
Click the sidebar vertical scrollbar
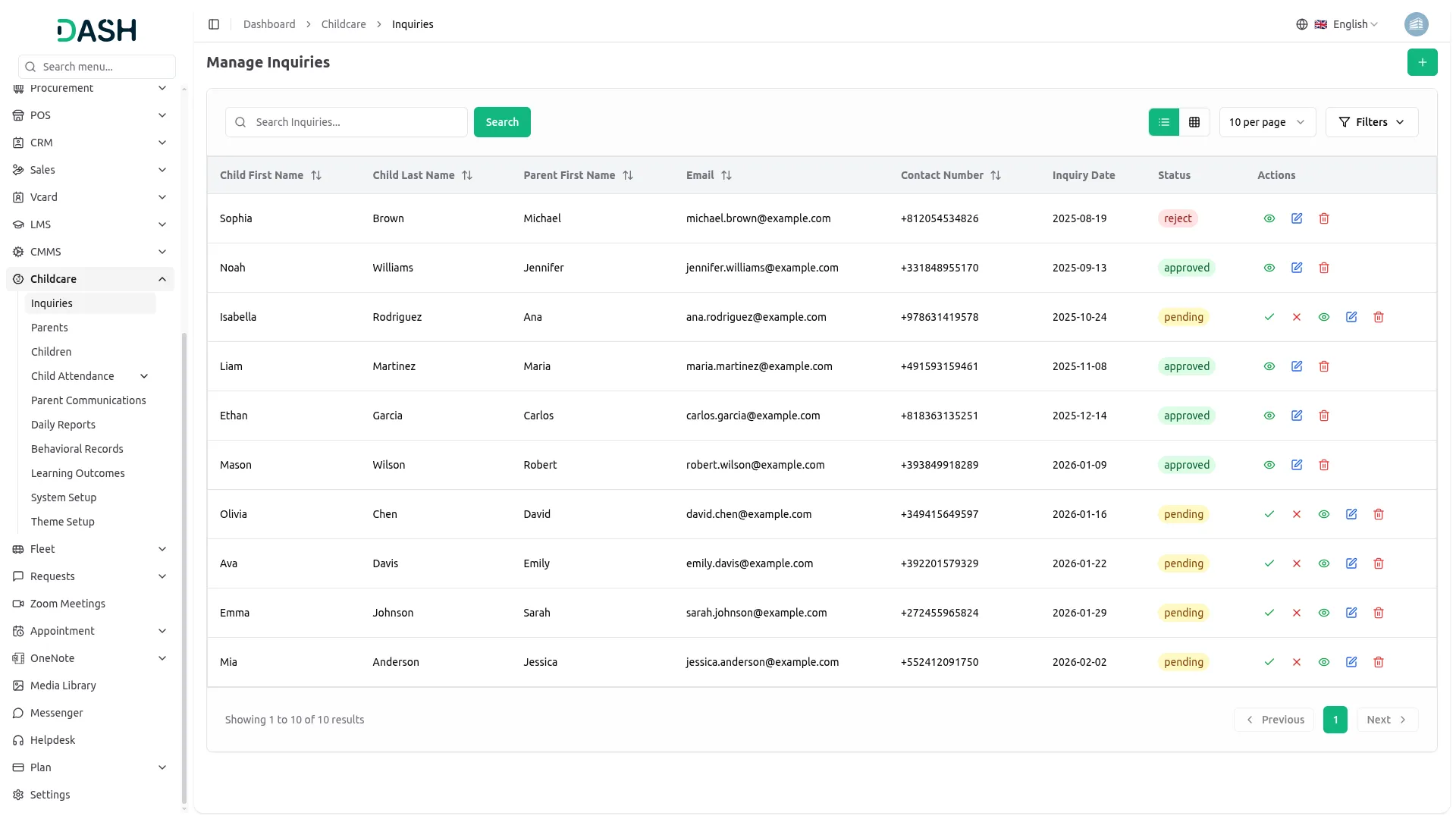click(x=184, y=569)
